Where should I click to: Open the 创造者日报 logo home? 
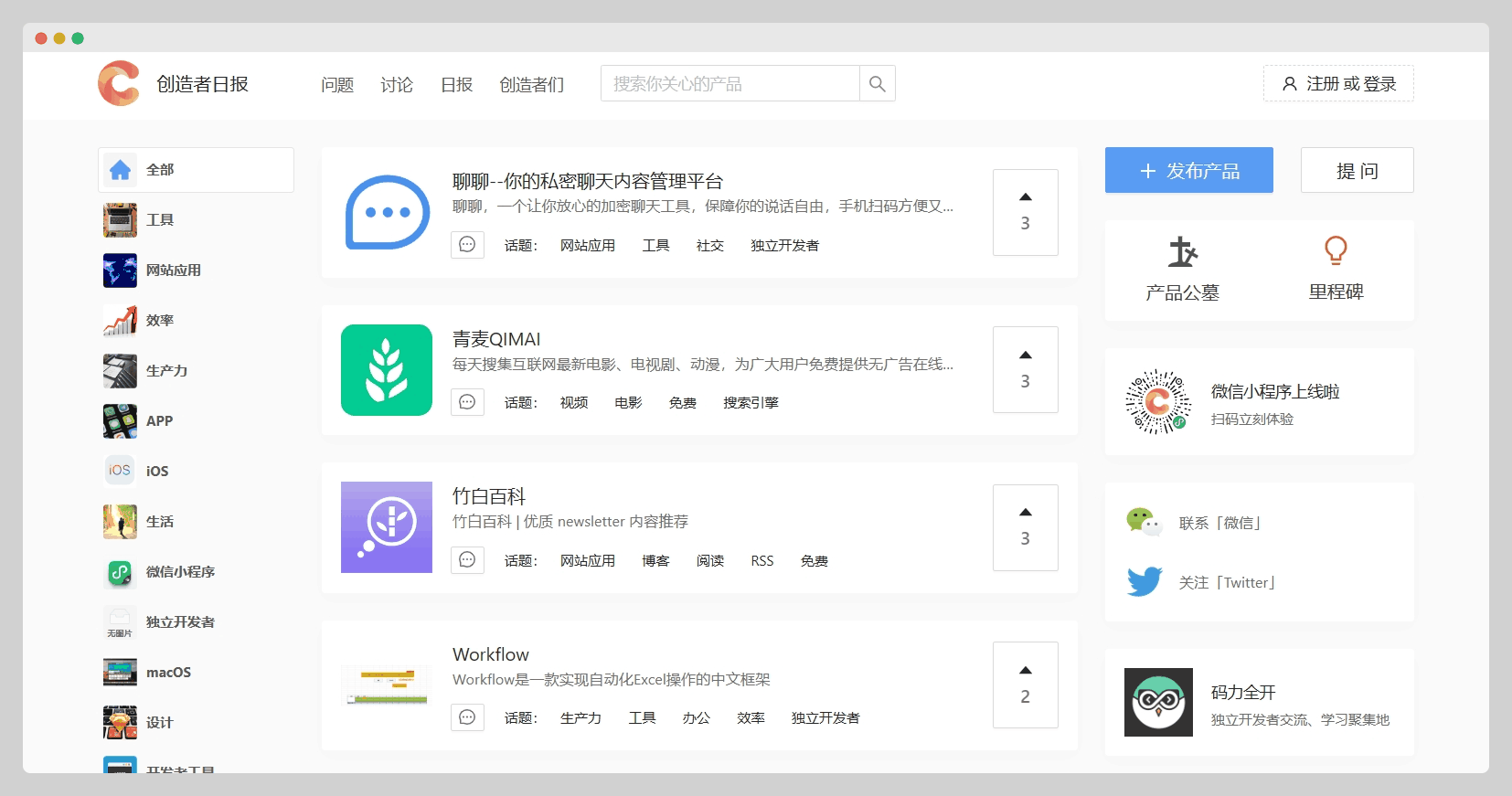120,84
